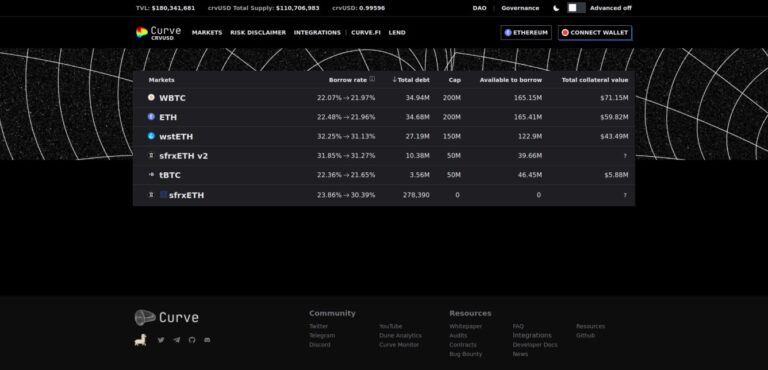Open the ETH market row
Viewport: 768px width, 370px height.
[384, 117]
